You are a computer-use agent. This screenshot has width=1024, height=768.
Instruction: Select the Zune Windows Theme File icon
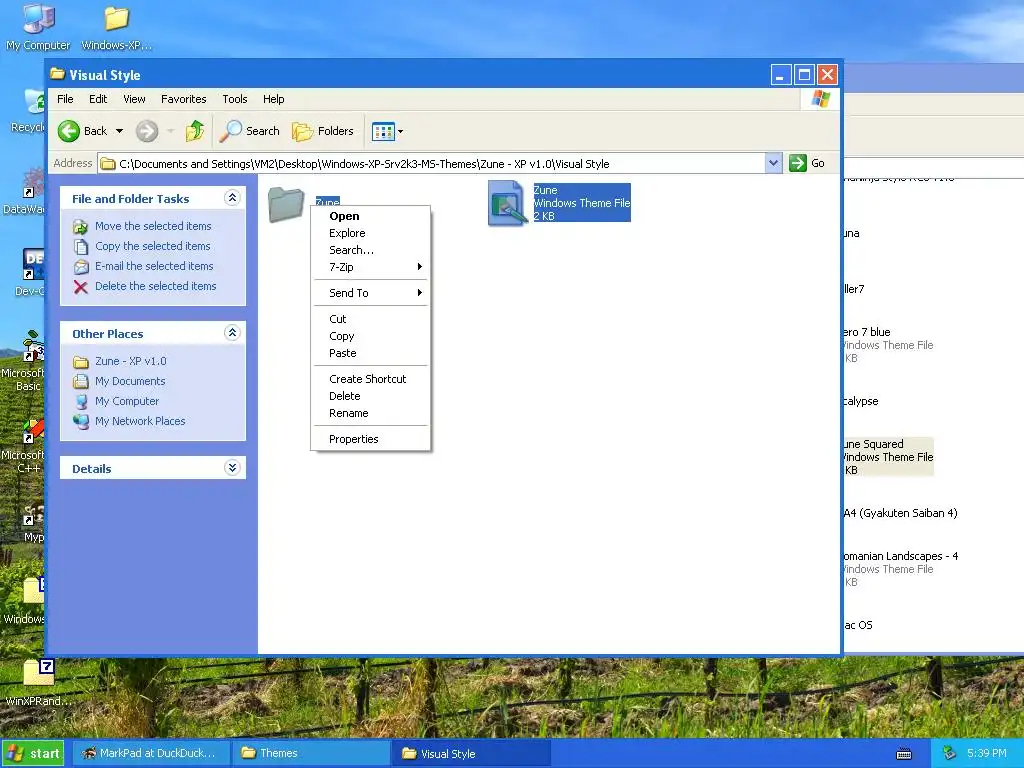(x=507, y=203)
